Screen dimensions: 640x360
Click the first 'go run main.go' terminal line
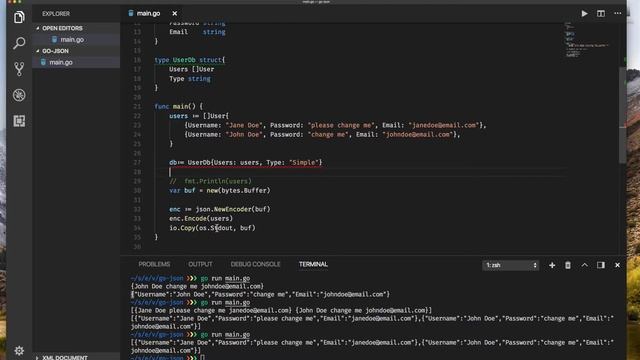pos(190,278)
